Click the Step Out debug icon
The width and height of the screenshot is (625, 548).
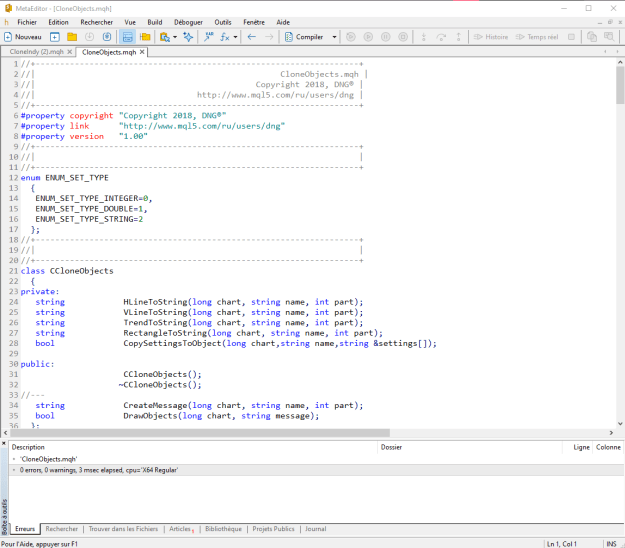point(458,37)
